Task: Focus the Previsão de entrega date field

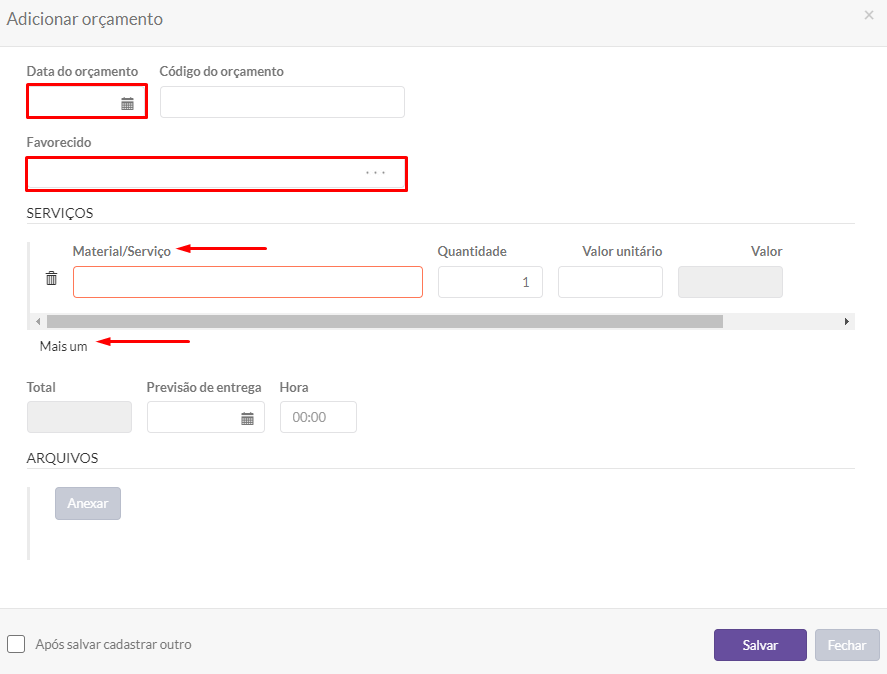Action: [x=206, y=417]
